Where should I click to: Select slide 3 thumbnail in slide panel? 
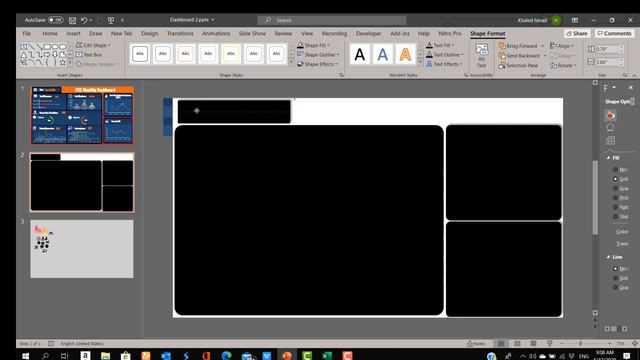[x=82, y=249]
